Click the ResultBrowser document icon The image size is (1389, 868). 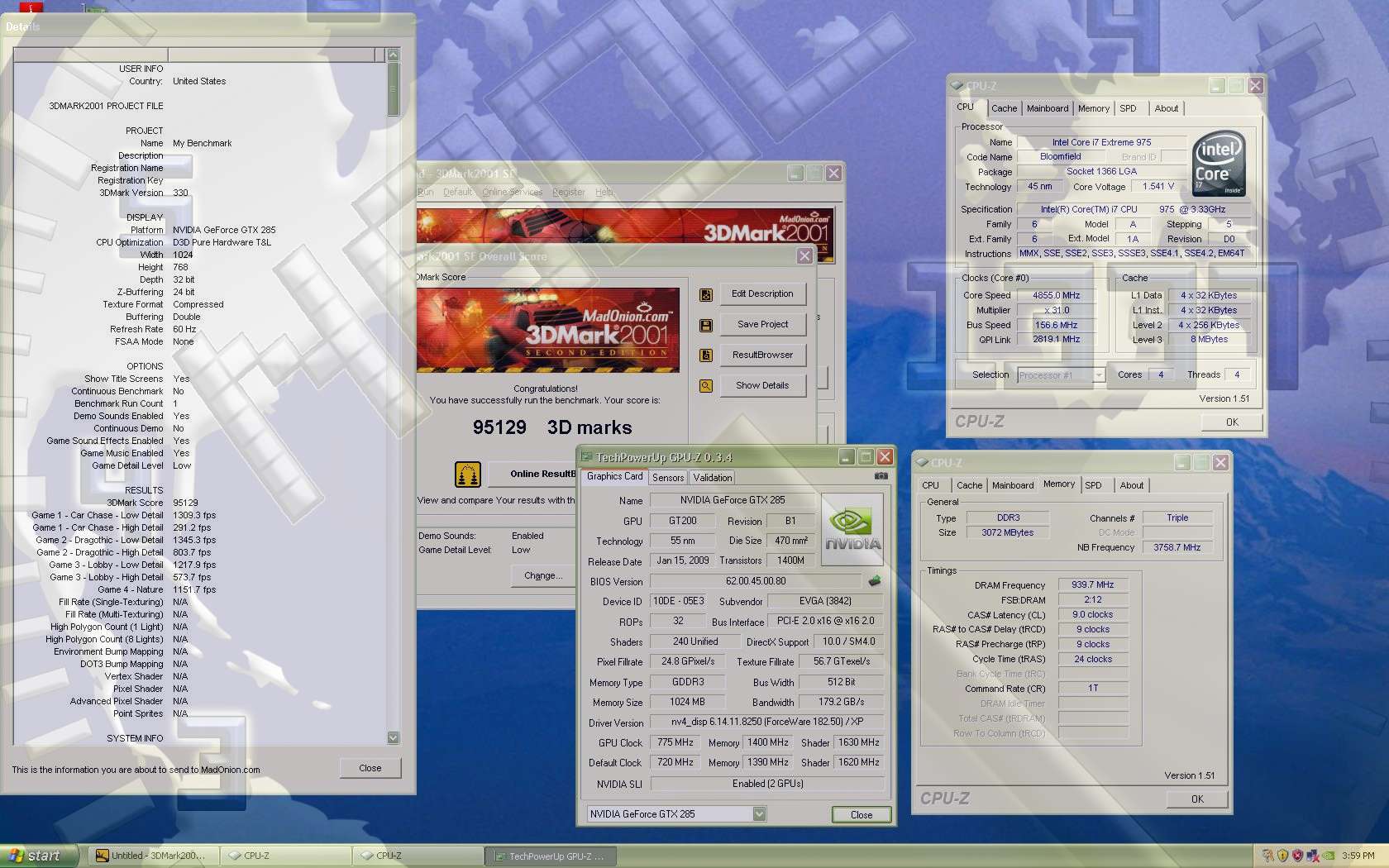coord(706,355)
